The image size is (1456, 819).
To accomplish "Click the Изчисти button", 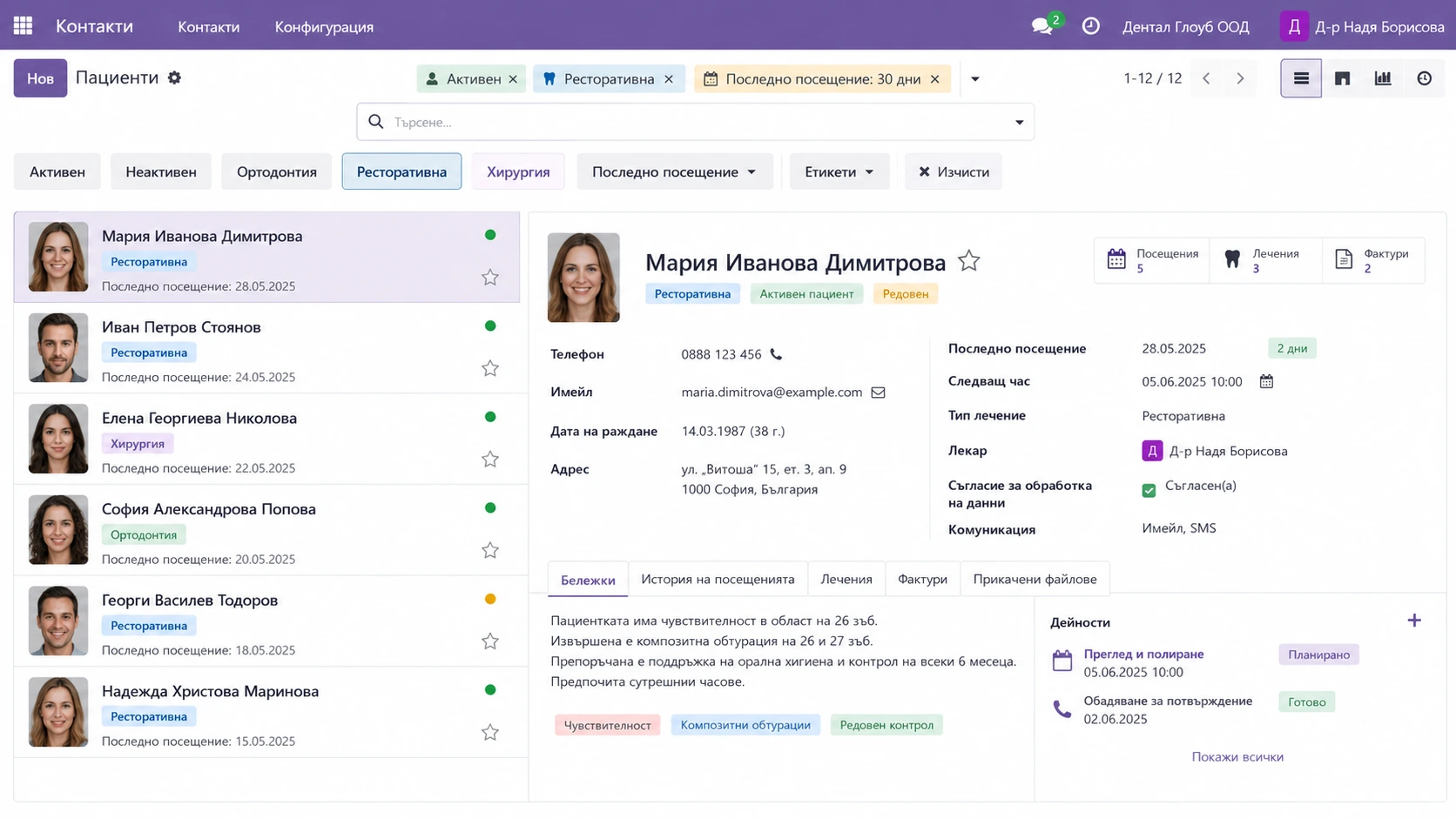I will tap(954, 171).
